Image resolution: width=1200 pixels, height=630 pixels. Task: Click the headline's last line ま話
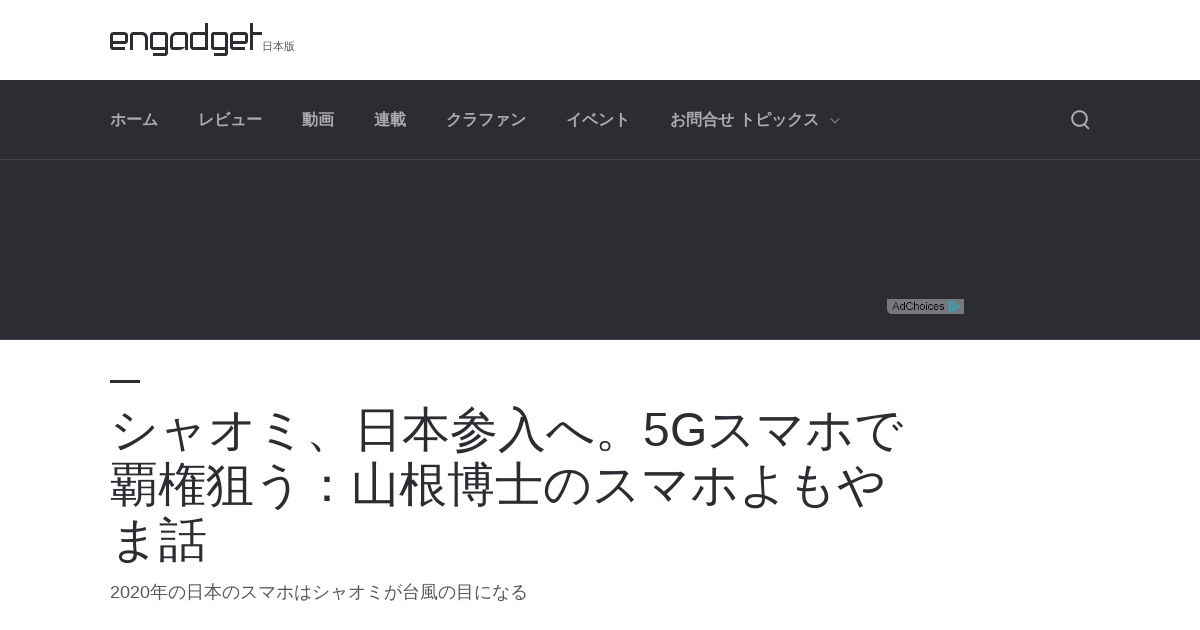[x=159, y=541]
